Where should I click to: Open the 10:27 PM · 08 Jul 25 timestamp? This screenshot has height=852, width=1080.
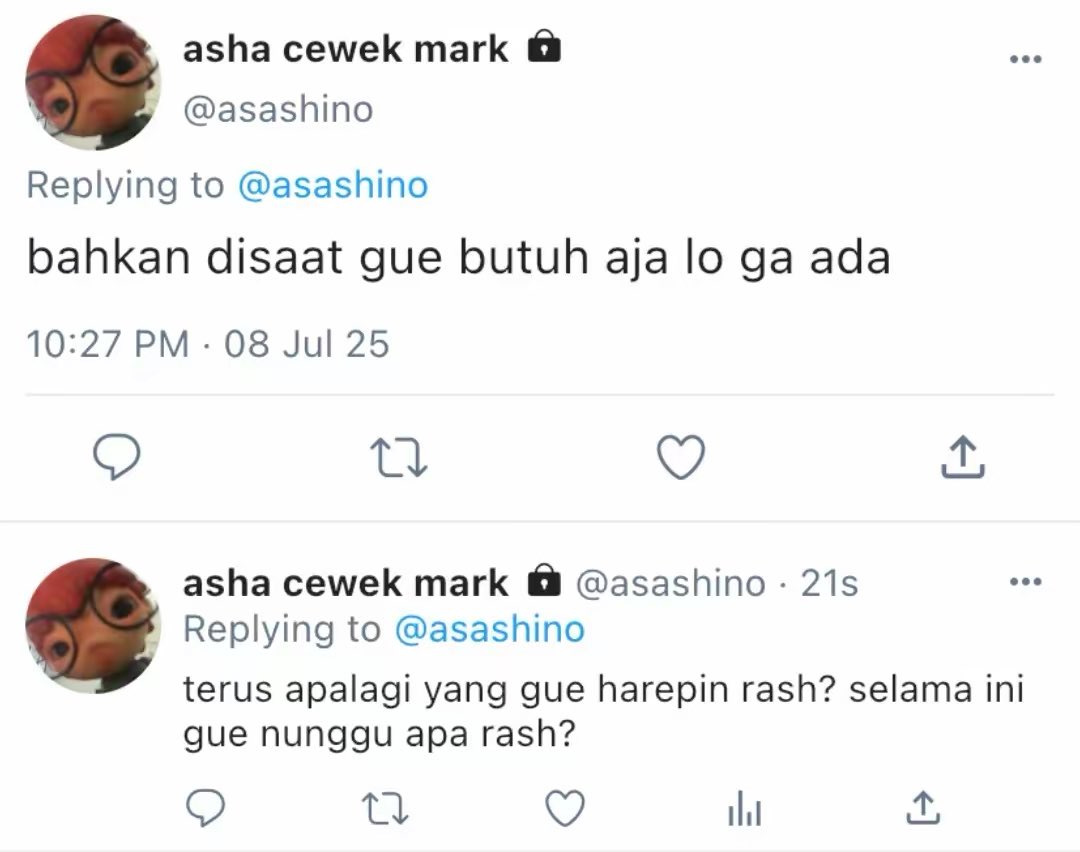pos(208,344)
